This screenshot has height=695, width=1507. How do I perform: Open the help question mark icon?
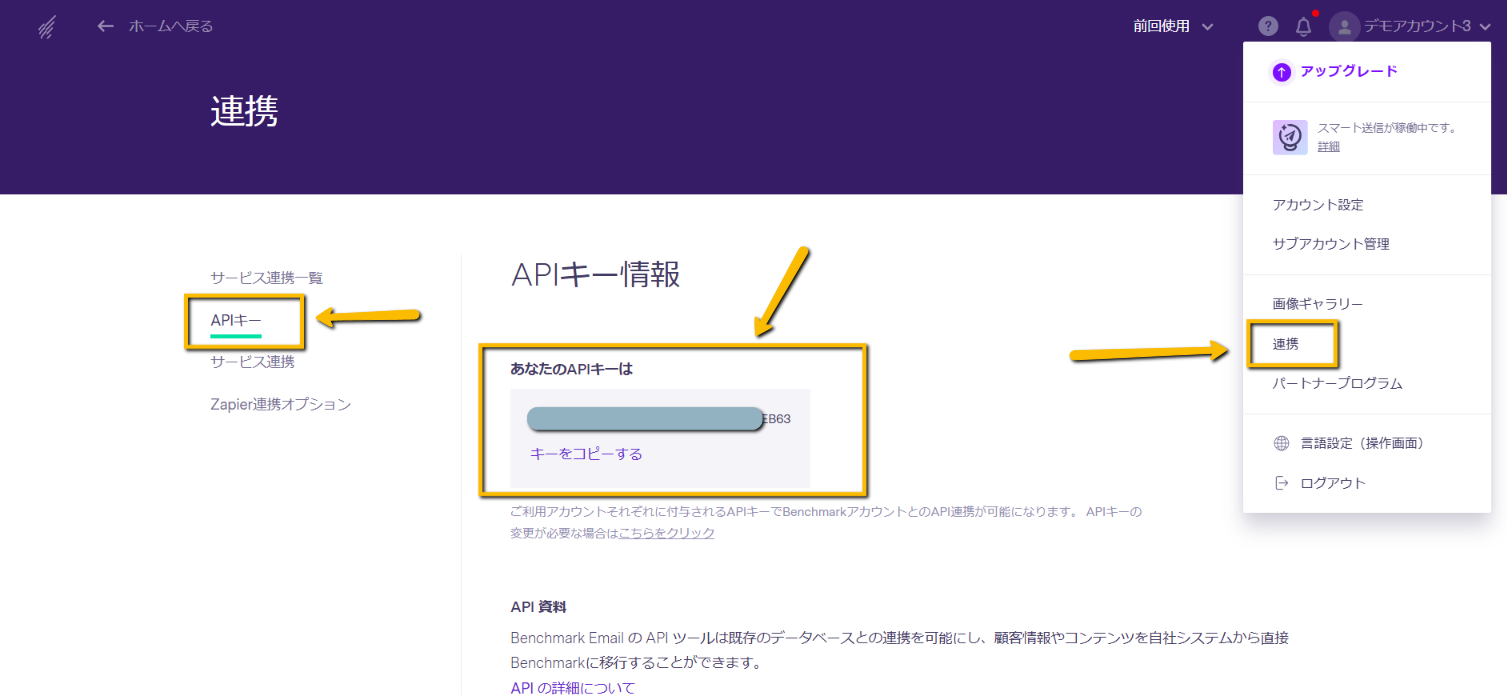(x=1268, y=27)
